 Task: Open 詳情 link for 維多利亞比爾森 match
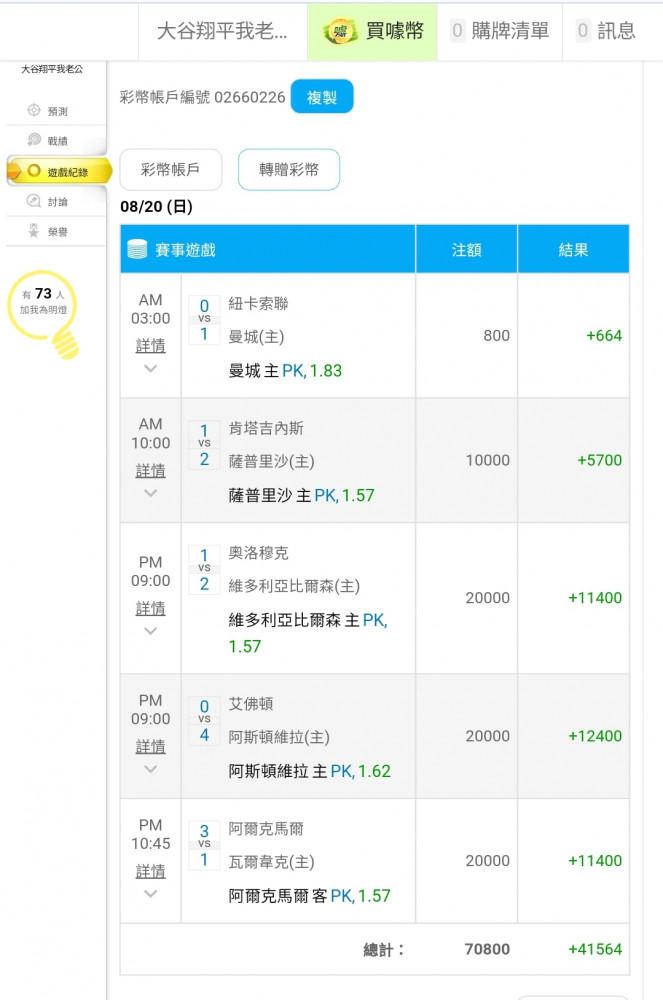150,608
